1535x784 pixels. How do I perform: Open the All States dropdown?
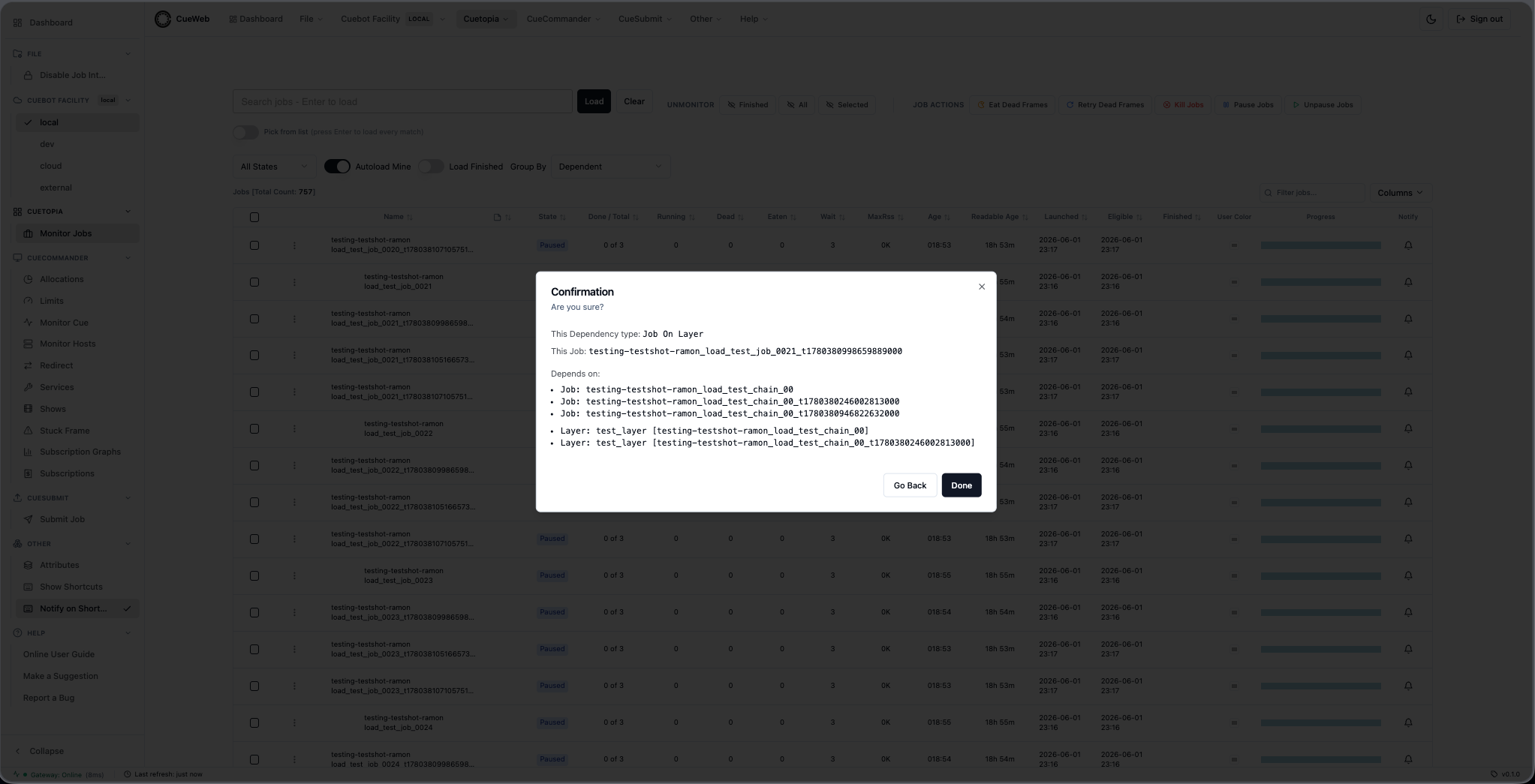tap(274, 167)
